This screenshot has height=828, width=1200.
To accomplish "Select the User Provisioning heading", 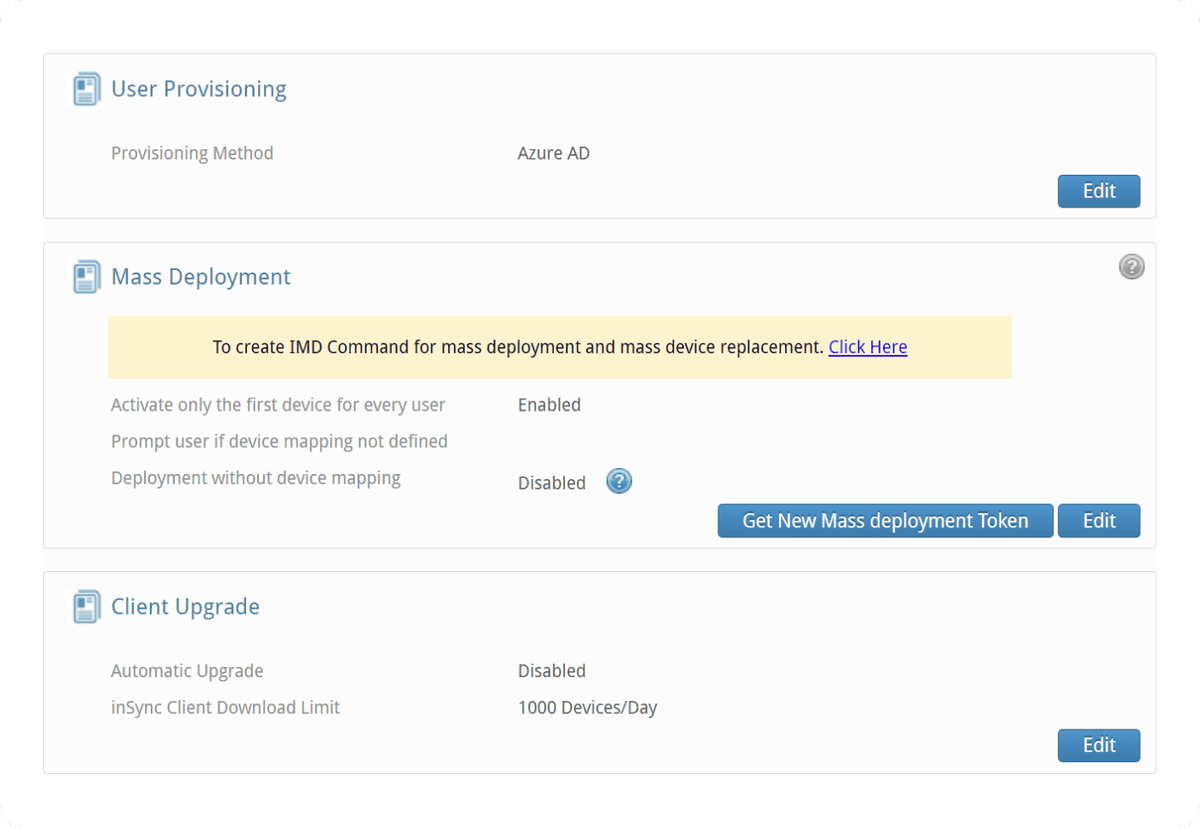I will (198, 89).
